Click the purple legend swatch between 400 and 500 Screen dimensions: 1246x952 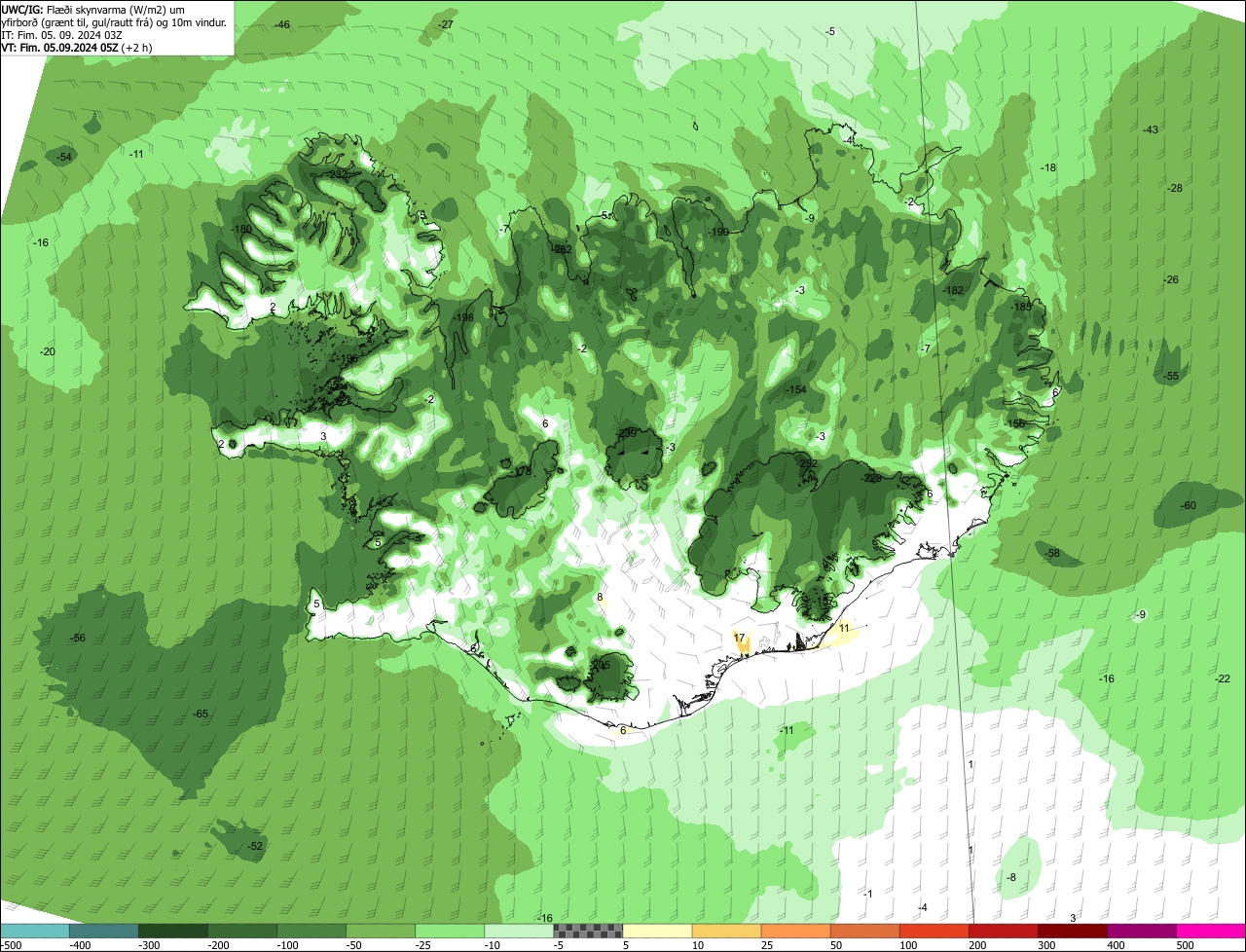(x=1141, y=931)
